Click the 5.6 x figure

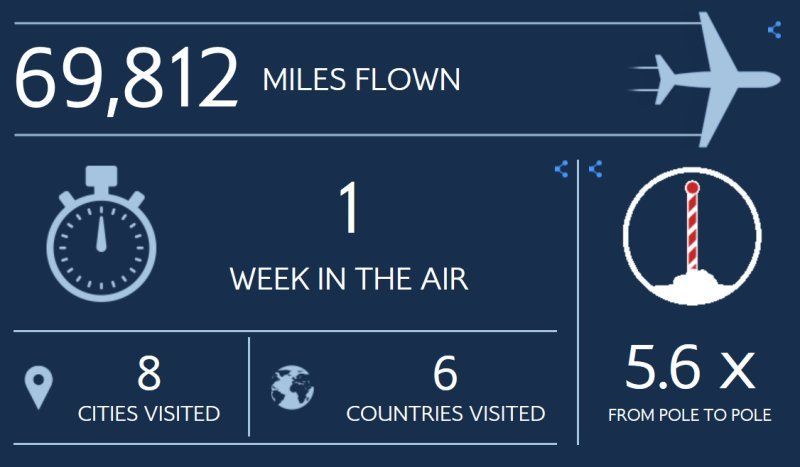pos(690,367)
